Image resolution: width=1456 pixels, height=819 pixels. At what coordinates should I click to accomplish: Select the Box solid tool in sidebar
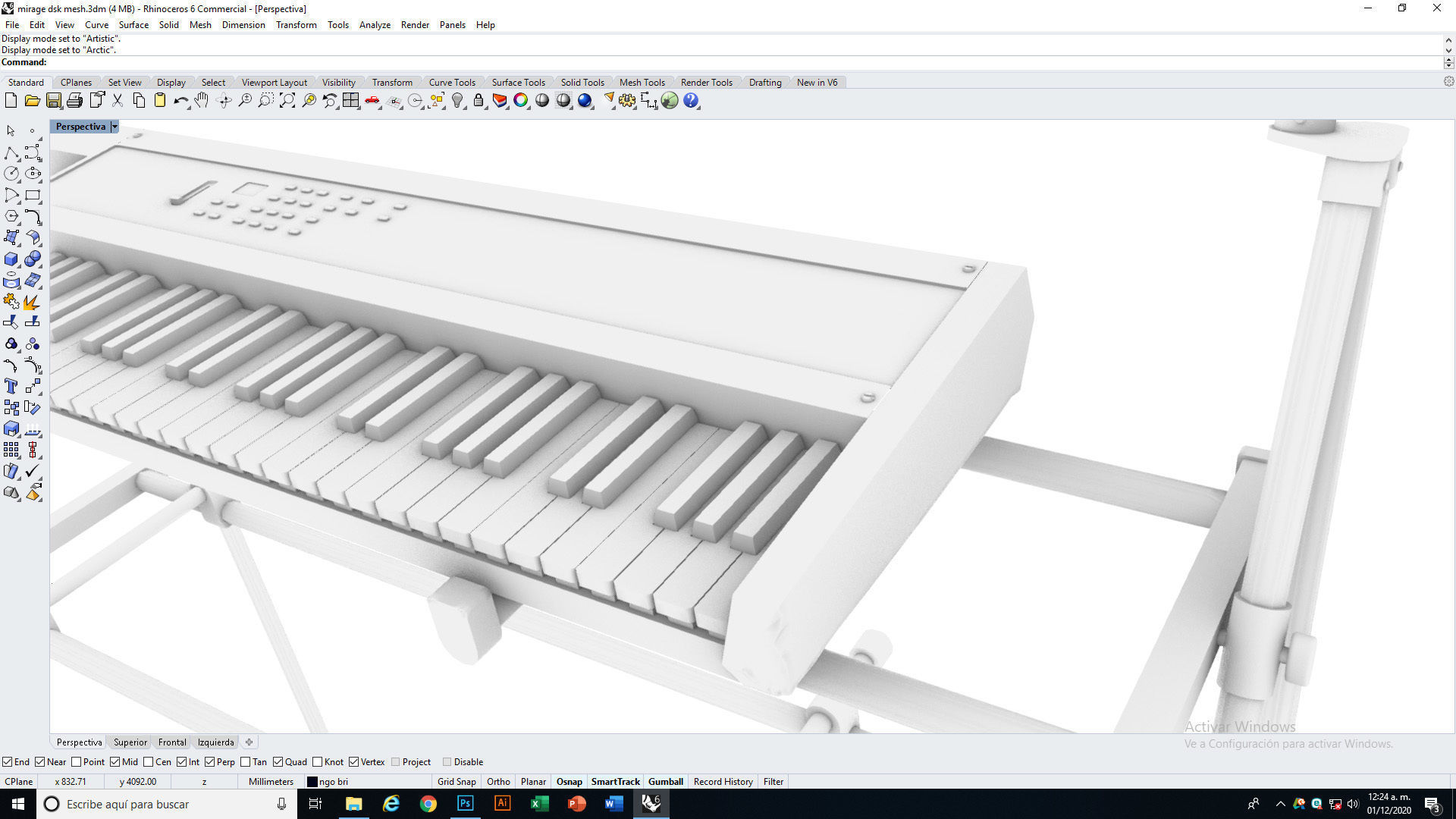click(11, 259)
